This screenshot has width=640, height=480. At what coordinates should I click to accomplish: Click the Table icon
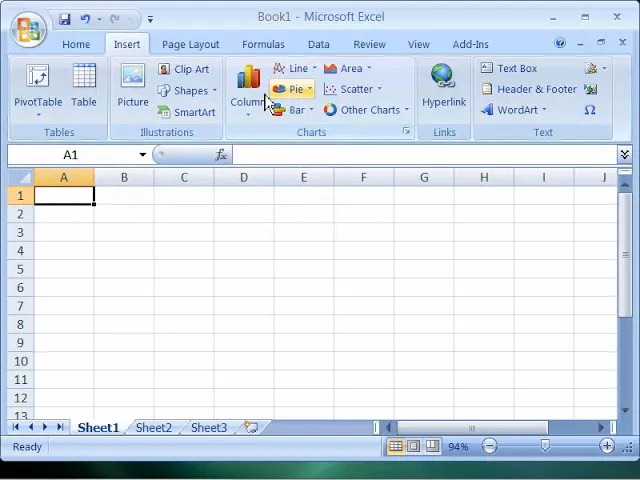(84, 86)
